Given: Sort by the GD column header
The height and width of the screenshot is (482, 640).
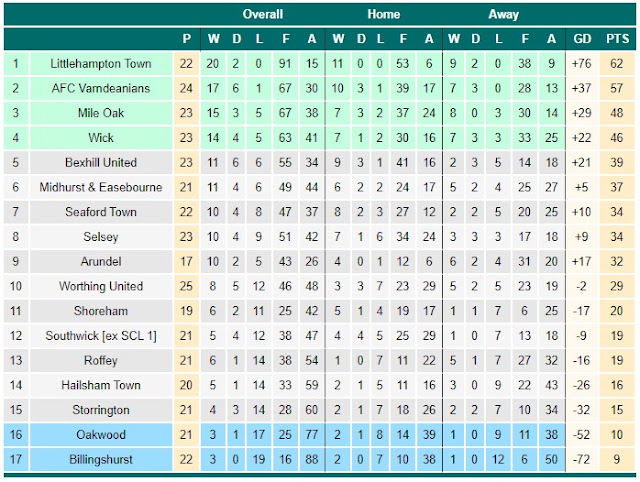Looking at the screenshot, I should tap(582, 39).
